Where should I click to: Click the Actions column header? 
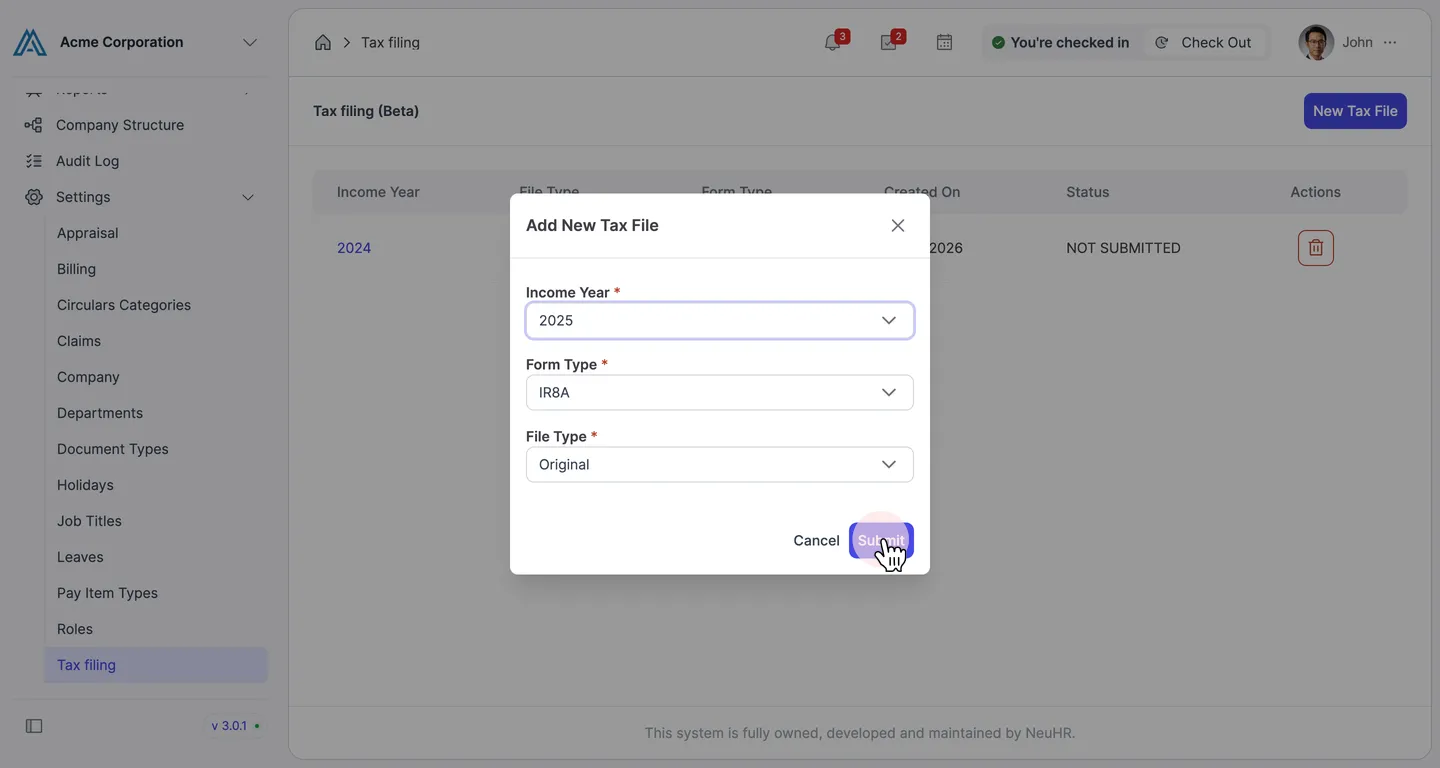coord(1315,192)
